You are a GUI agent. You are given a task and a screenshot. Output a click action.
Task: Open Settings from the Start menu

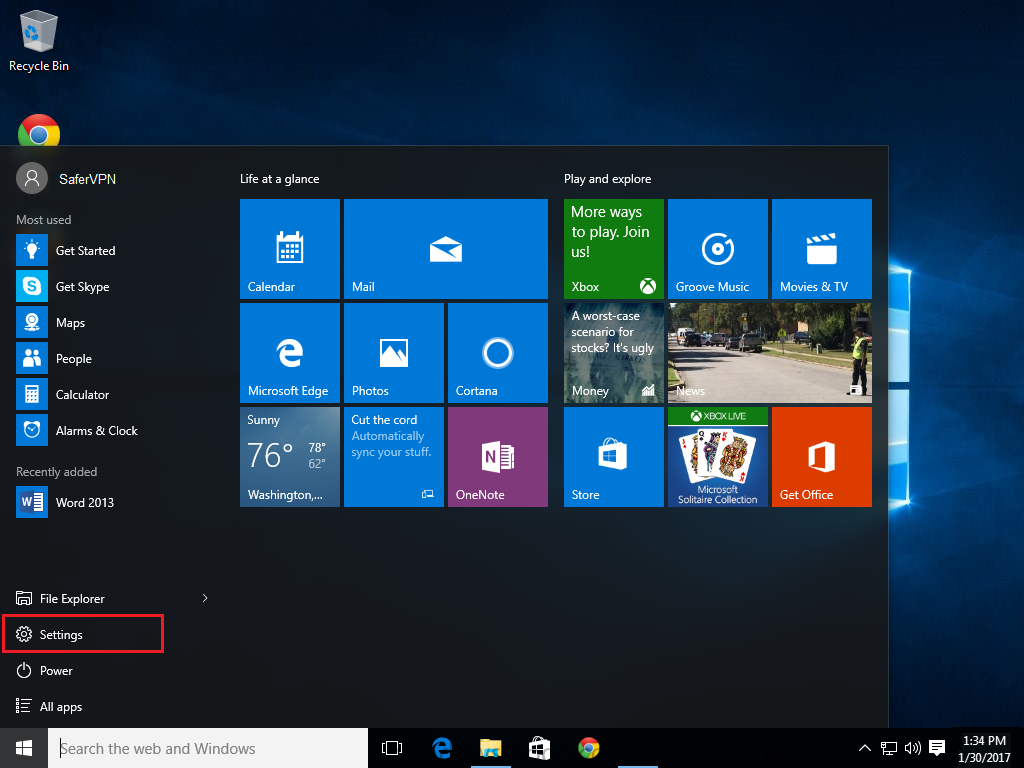61,635
